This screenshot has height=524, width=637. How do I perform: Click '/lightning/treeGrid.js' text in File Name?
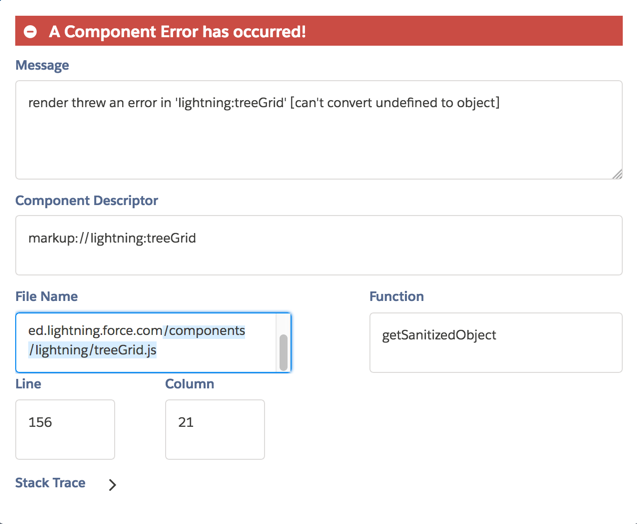[x=93, y=350]
